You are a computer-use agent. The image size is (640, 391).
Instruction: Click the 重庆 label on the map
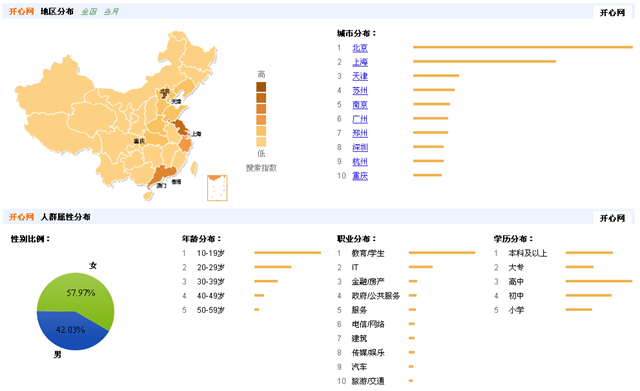(x=139, y=141)
